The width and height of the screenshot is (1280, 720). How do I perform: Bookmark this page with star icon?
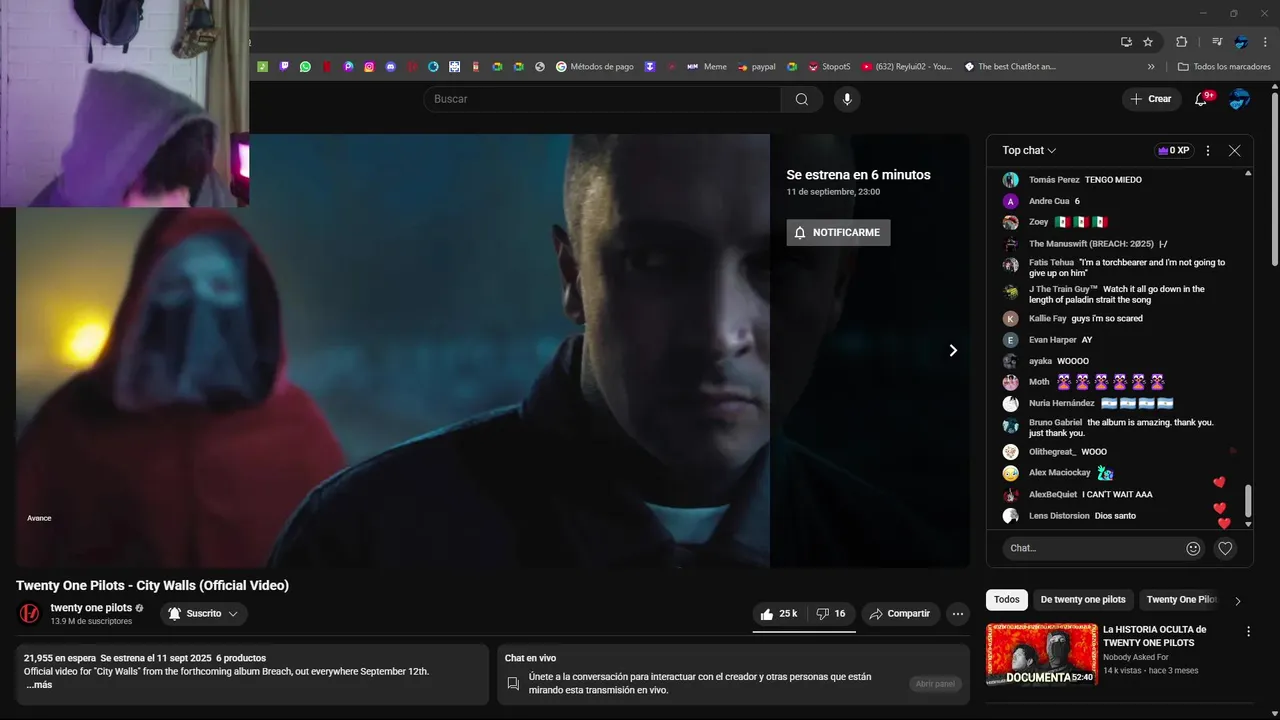[1148, 42]
